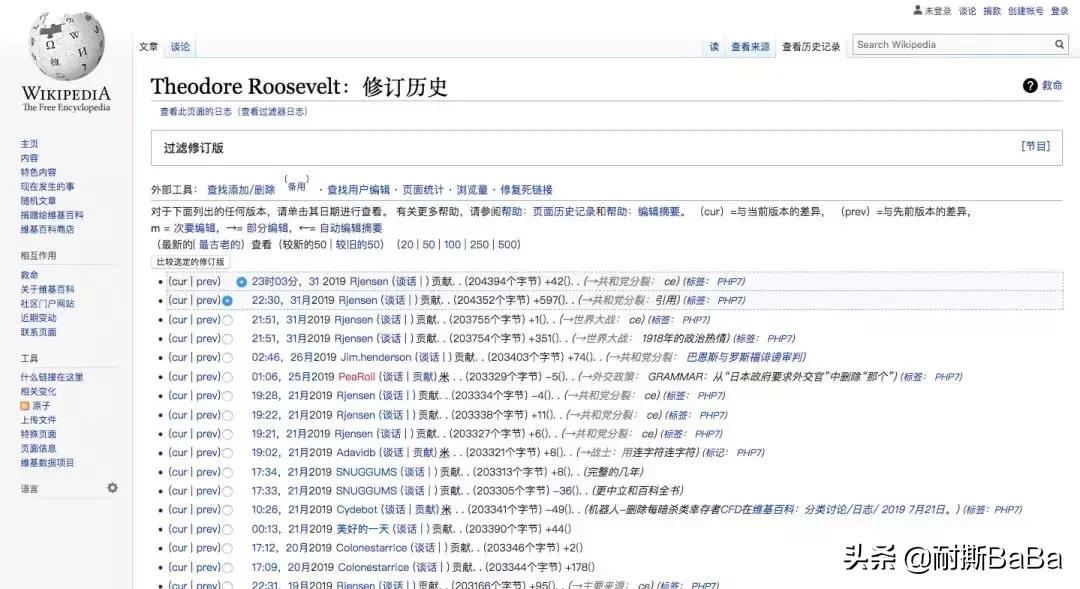1080x589 pixels.
Task: Open the 查看来源 tab
Action: (x=750, y=46)
